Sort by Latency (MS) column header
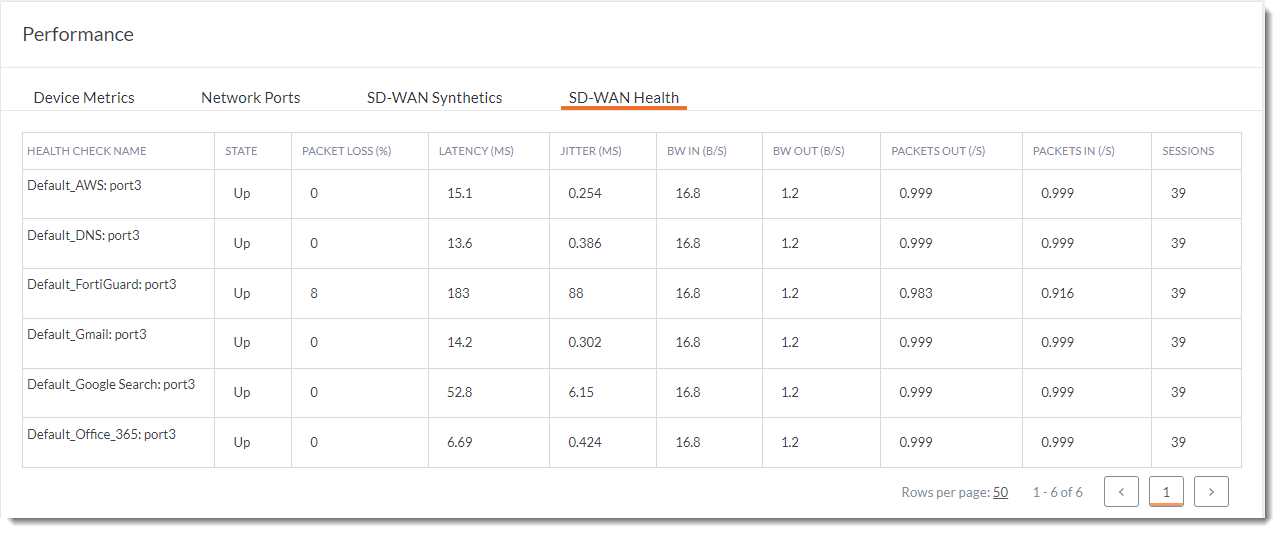Image resolution: width=1280 pixels, height=533 pixels. point(476,151)
